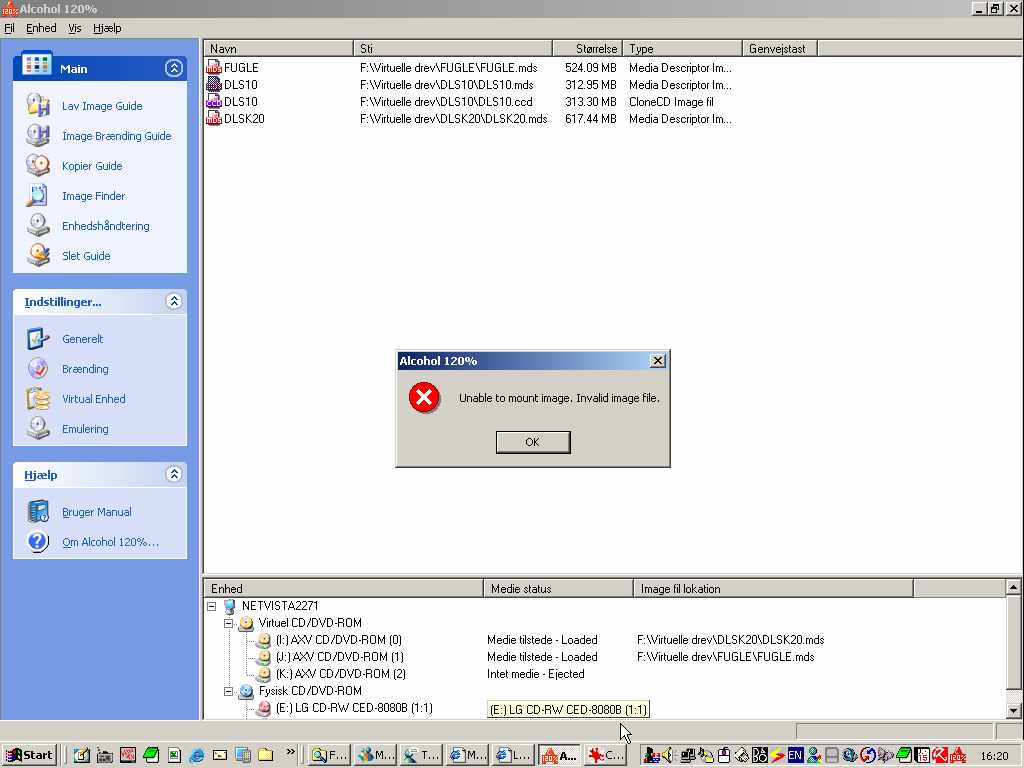The image size is (1024, 768).
Task: Click the Alcohol 120% taskbar button
Action: (x=559, y=756)
